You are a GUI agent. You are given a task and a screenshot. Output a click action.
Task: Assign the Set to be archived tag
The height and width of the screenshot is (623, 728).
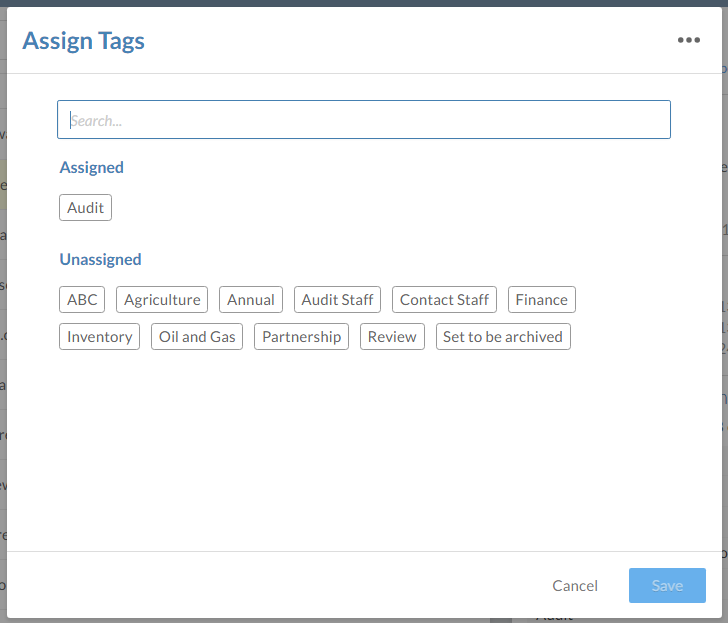(502, 337)
